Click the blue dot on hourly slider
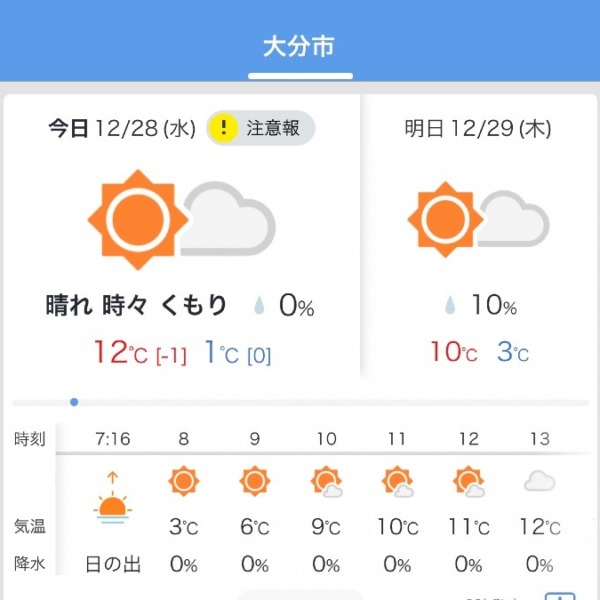 coord(74,402)
